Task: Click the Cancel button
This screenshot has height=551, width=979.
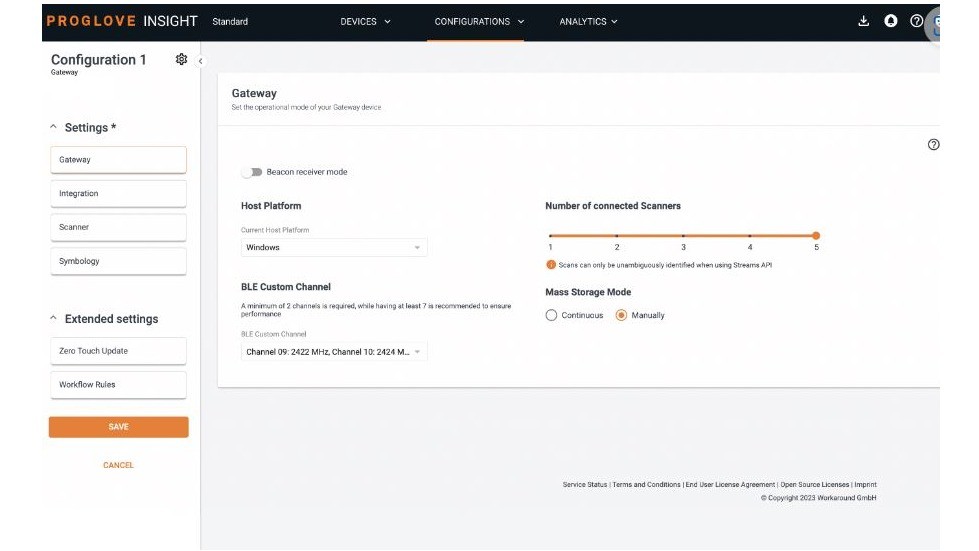Action: 118,465
